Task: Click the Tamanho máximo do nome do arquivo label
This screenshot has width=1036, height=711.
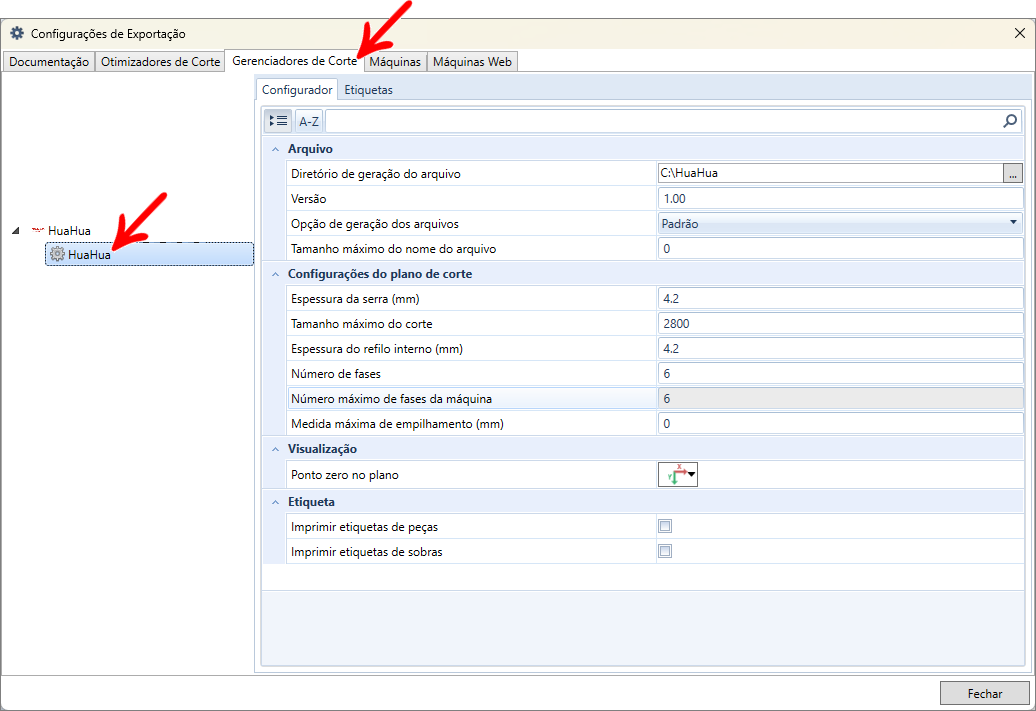Action: pyautogui.click(x=393, y=249)
